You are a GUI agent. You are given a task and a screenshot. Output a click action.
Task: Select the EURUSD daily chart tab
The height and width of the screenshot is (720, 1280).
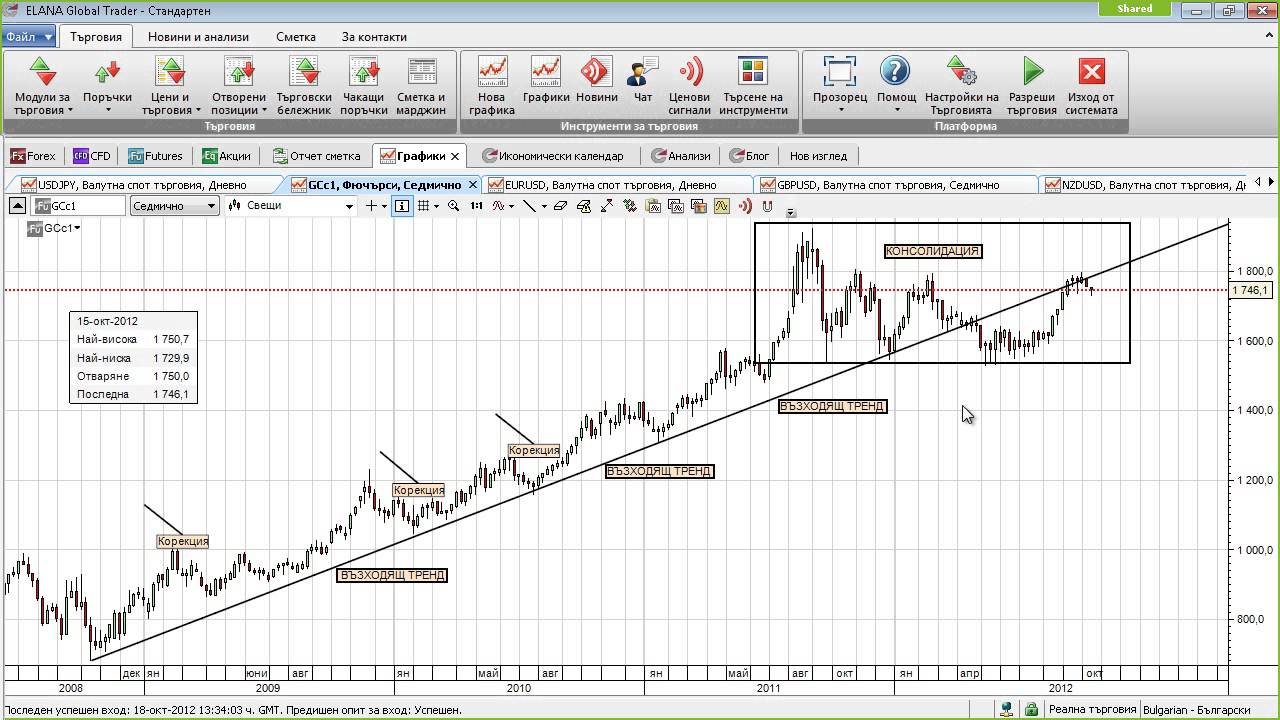[611, 185]
